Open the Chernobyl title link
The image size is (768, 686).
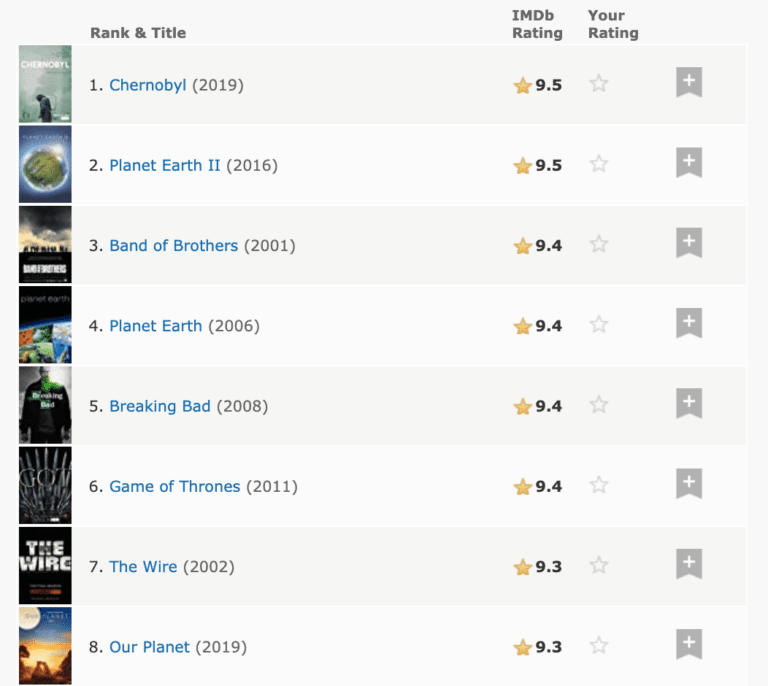(148, 85)
